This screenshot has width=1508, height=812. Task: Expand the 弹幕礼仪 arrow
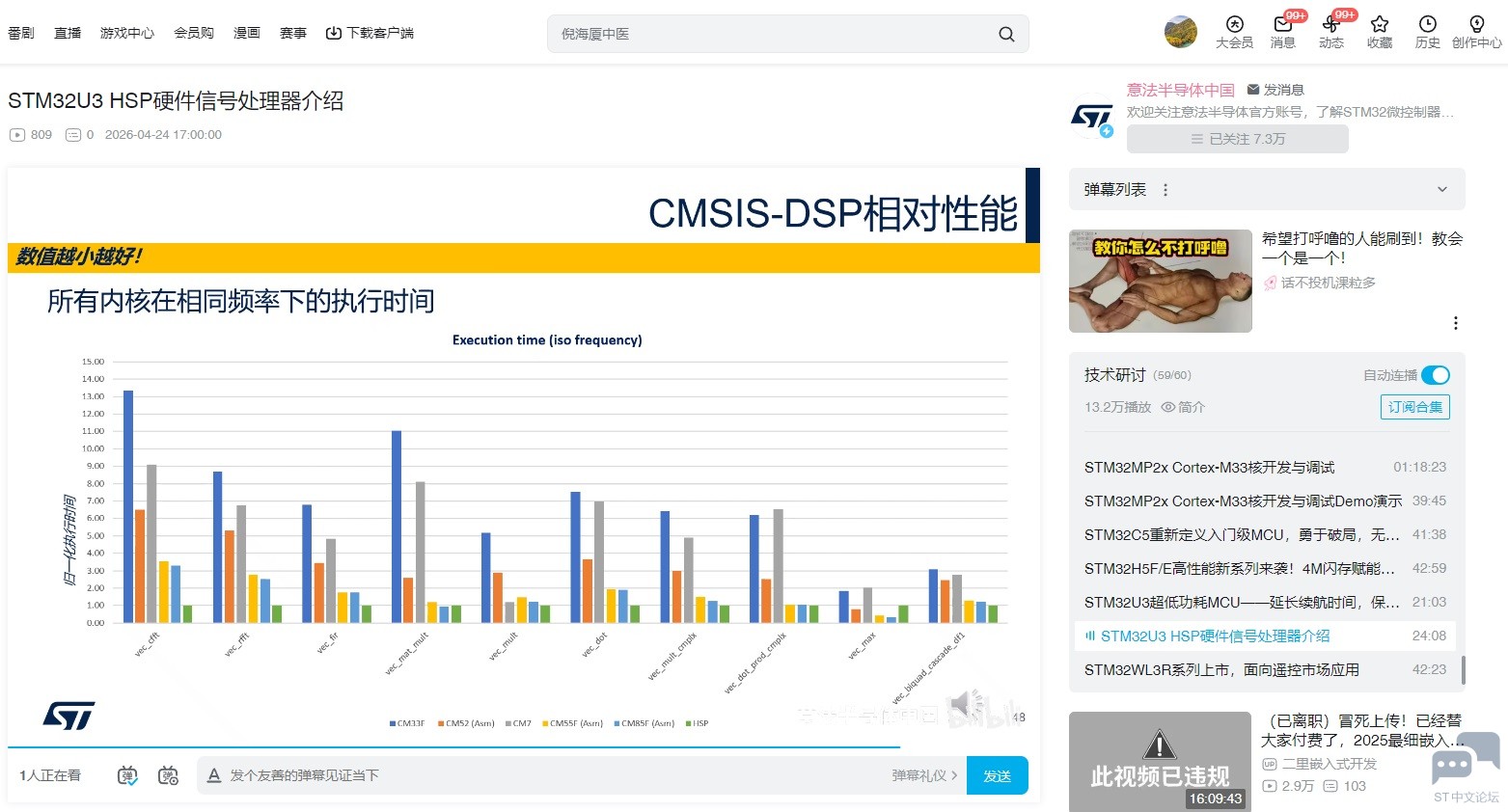954,775
